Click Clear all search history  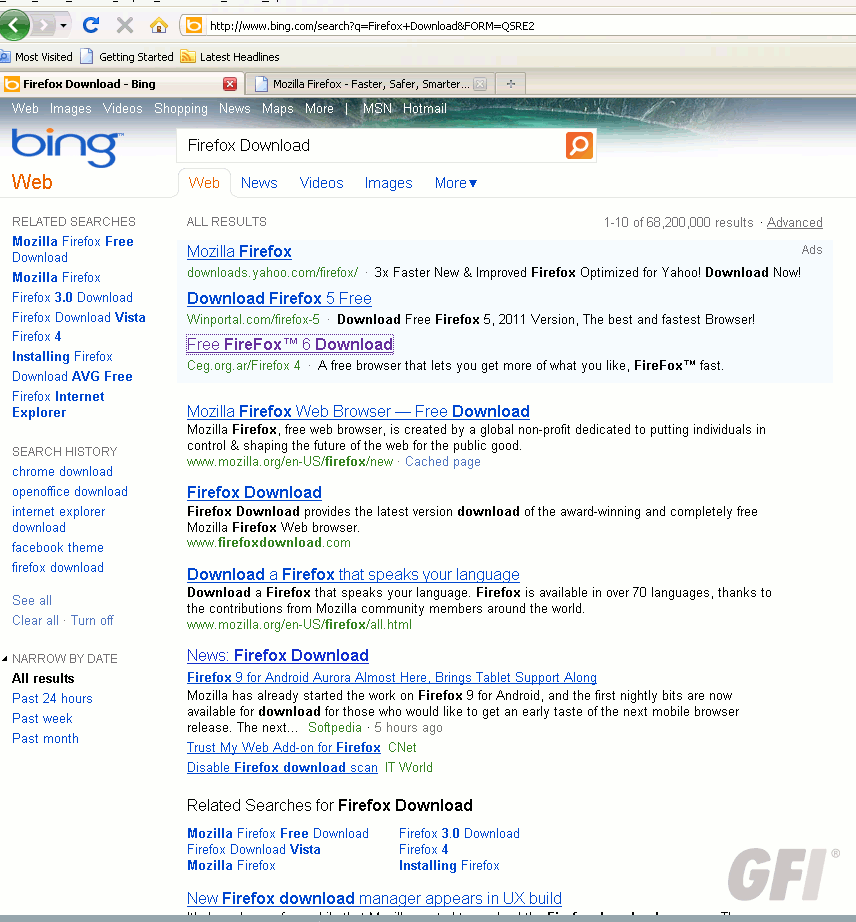pyautogui.click(x=35, y=620)
